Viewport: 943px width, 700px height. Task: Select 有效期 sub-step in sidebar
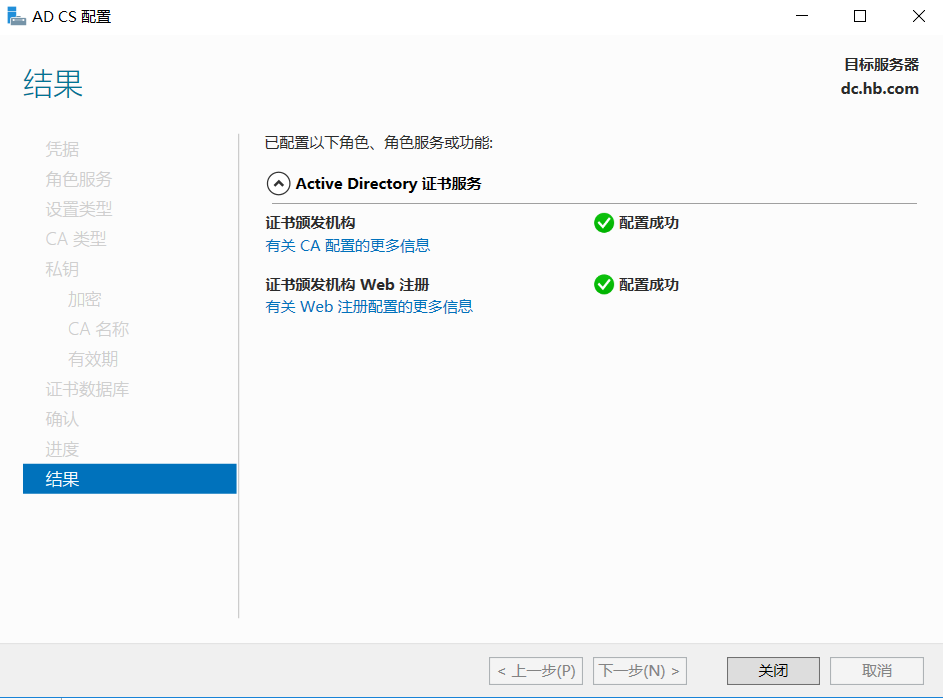[93, 359]
